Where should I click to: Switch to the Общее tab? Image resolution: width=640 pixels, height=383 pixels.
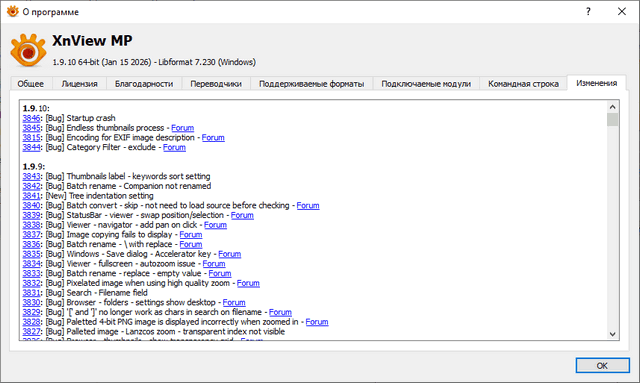click(31, 84)
